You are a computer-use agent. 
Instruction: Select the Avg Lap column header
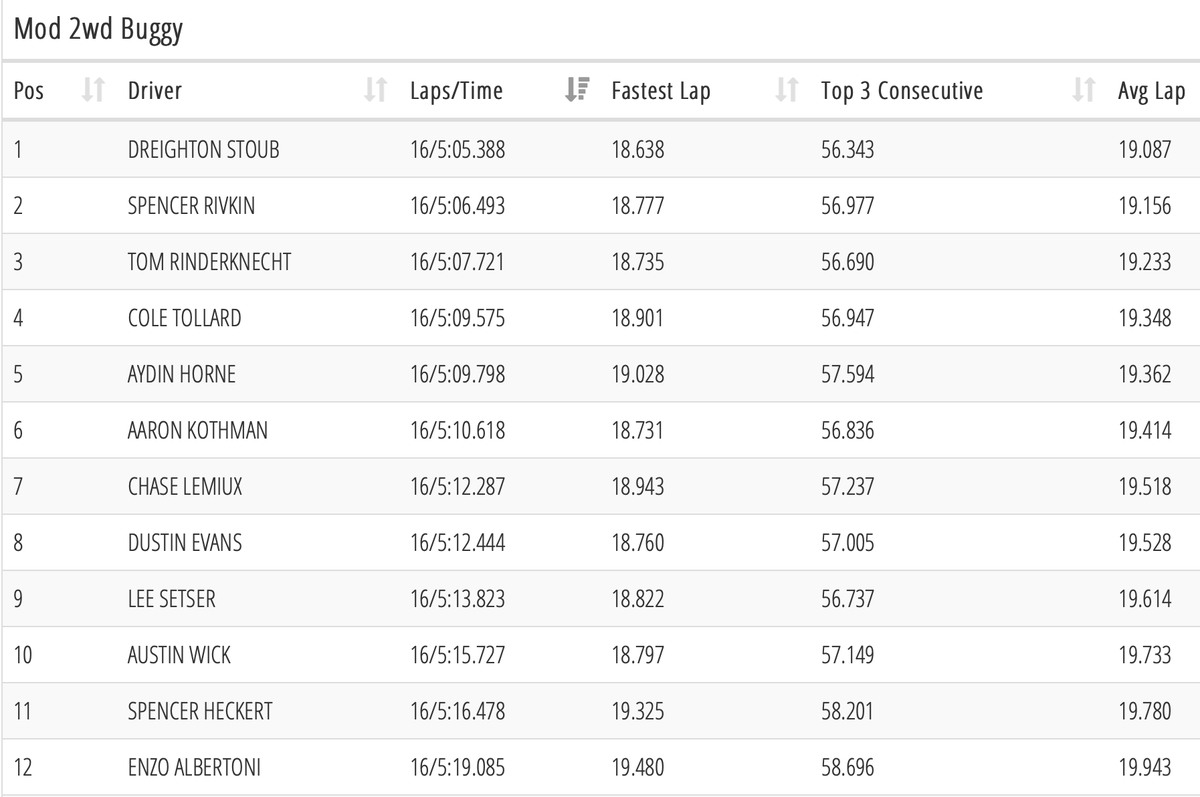1151,92
